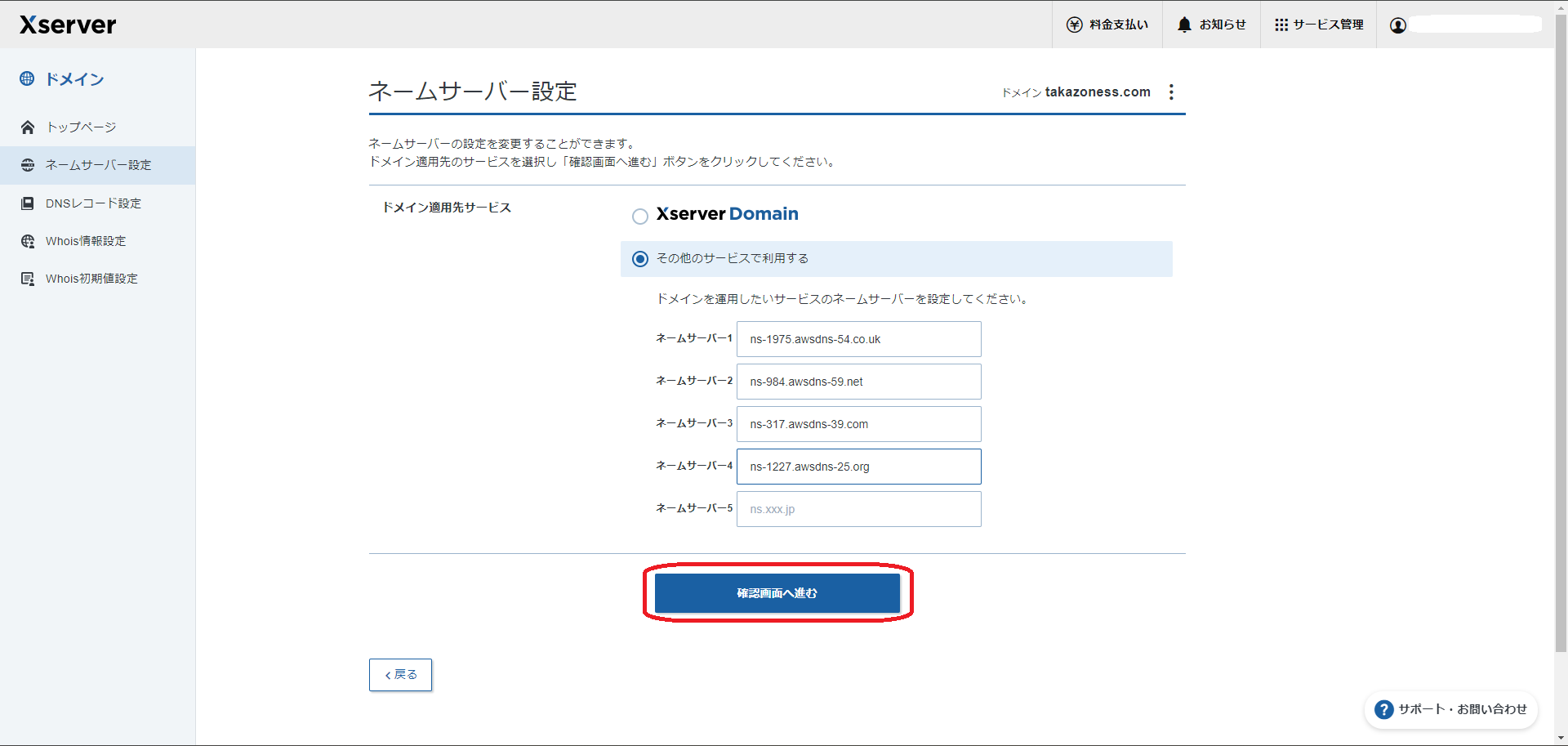This screenshot has width=1568, height=746.
Task: Click the ネームサーバー2 input field
Action: [x=859, y=382]
